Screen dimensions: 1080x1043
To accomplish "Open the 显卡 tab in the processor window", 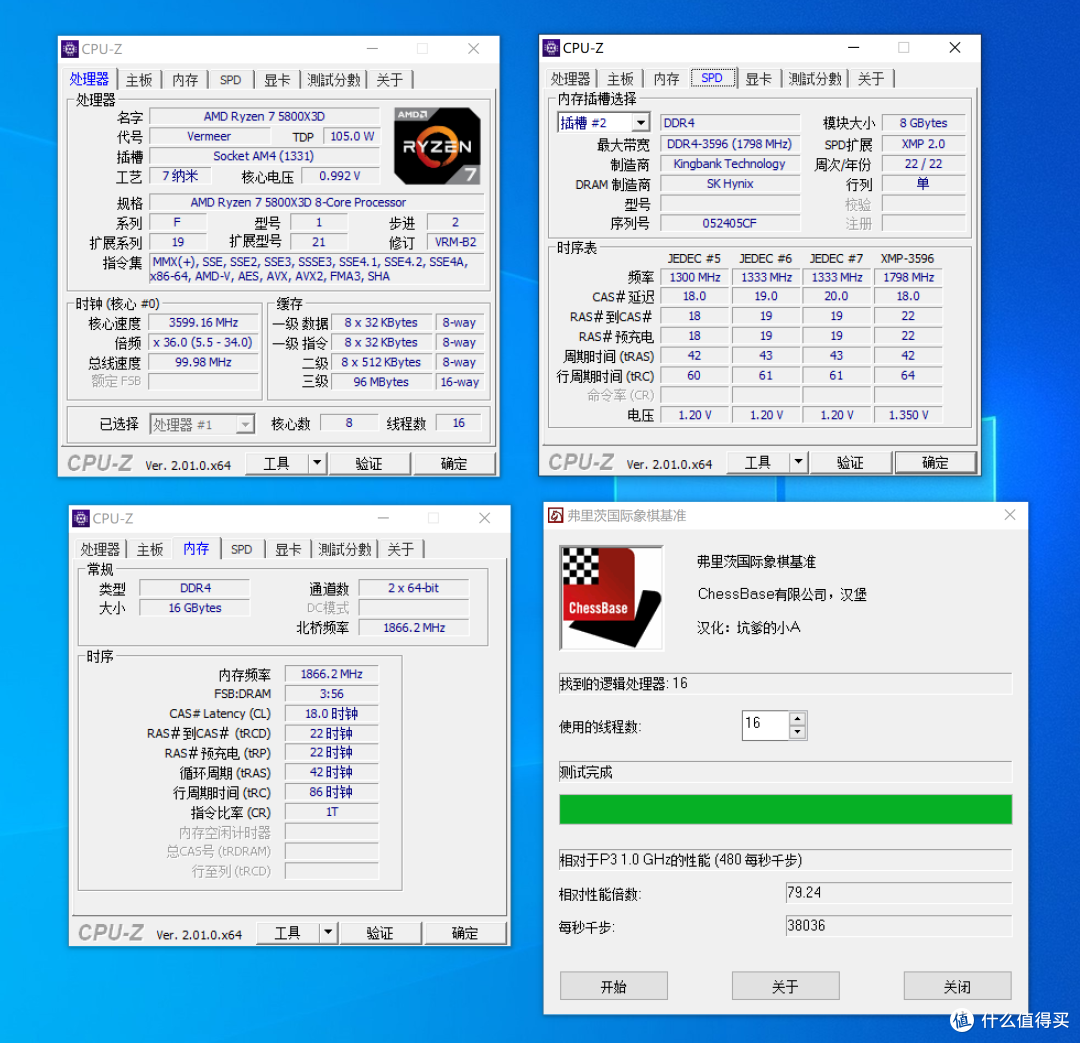I will pos(277,80).
